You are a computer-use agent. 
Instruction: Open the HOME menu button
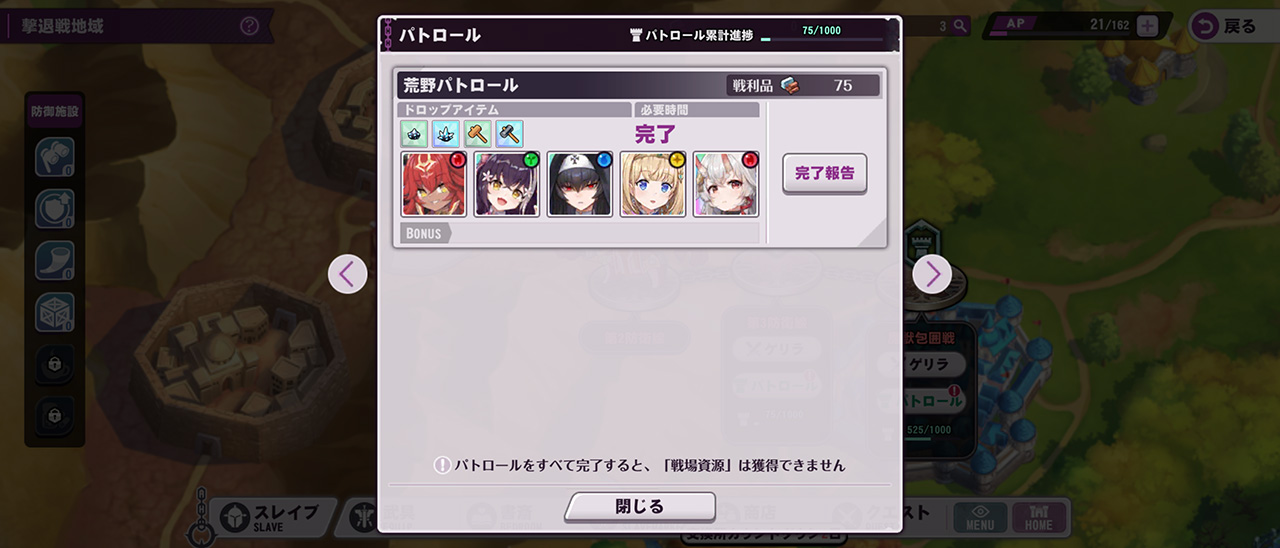tap(1039, 517)
